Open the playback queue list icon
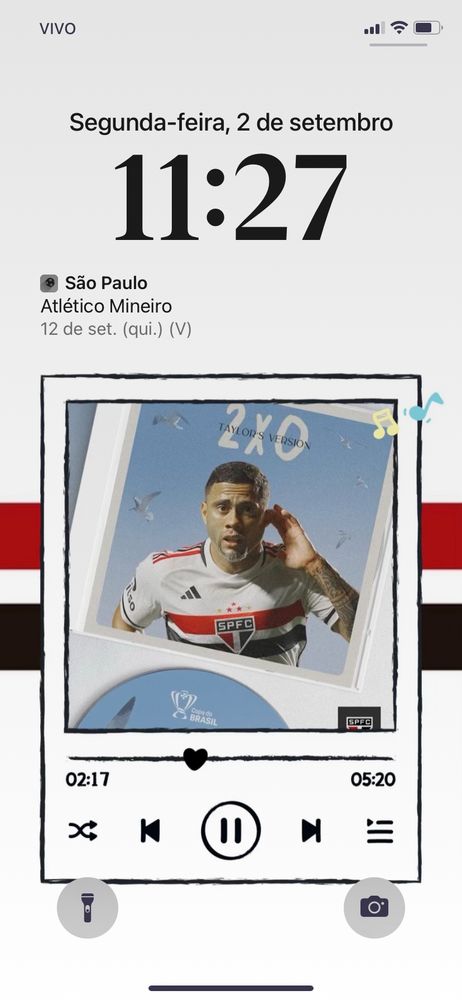 [x=380, y=831]
